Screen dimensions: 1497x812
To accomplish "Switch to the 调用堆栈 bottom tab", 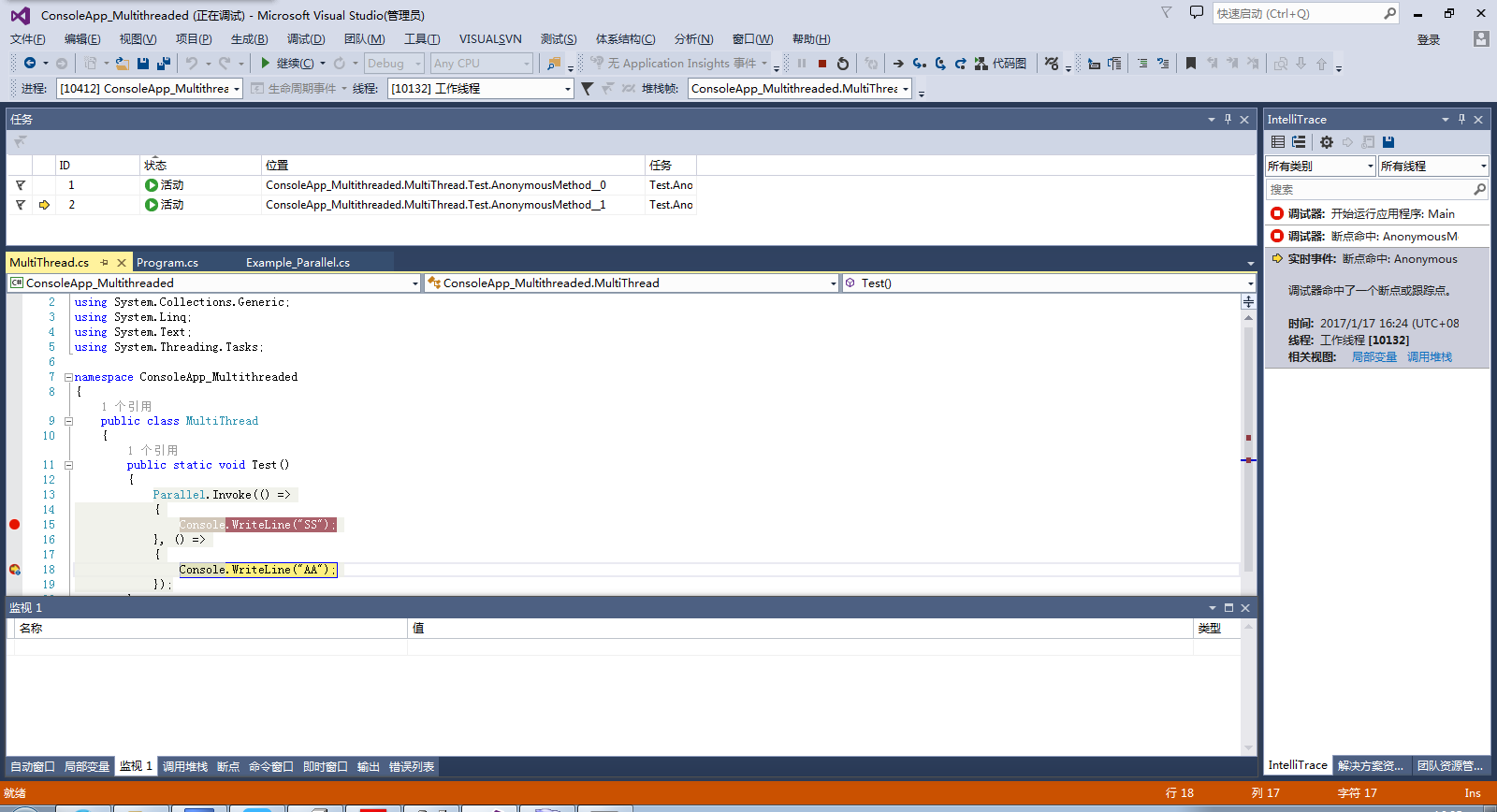I will 185,766.
